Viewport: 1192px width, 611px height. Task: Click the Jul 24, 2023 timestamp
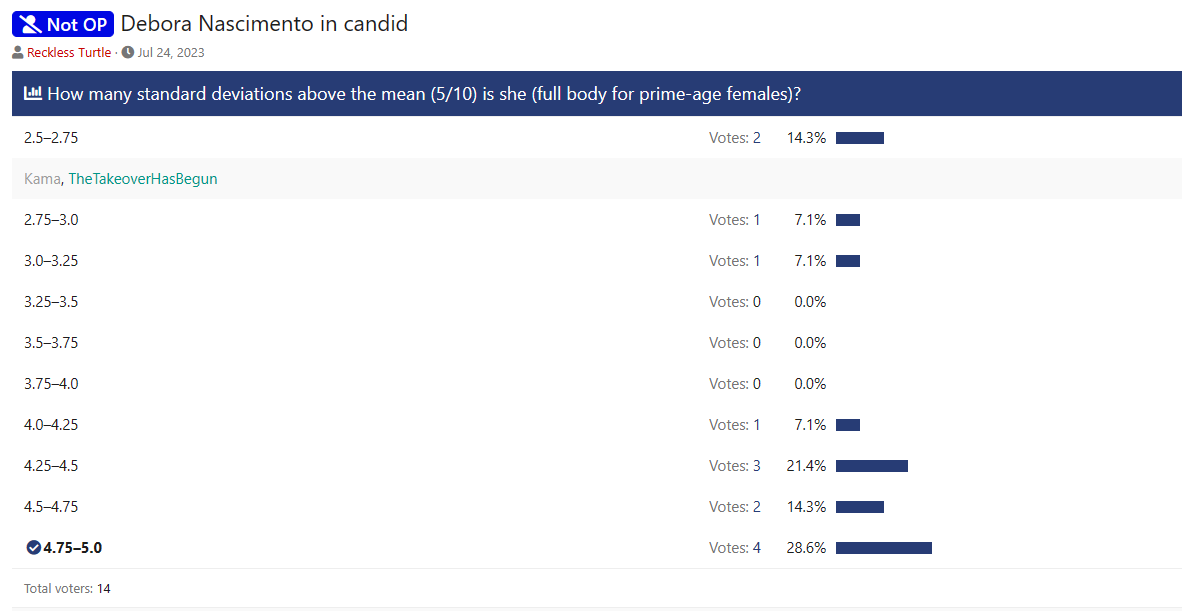pyautogui.click(x=171, y=53)
